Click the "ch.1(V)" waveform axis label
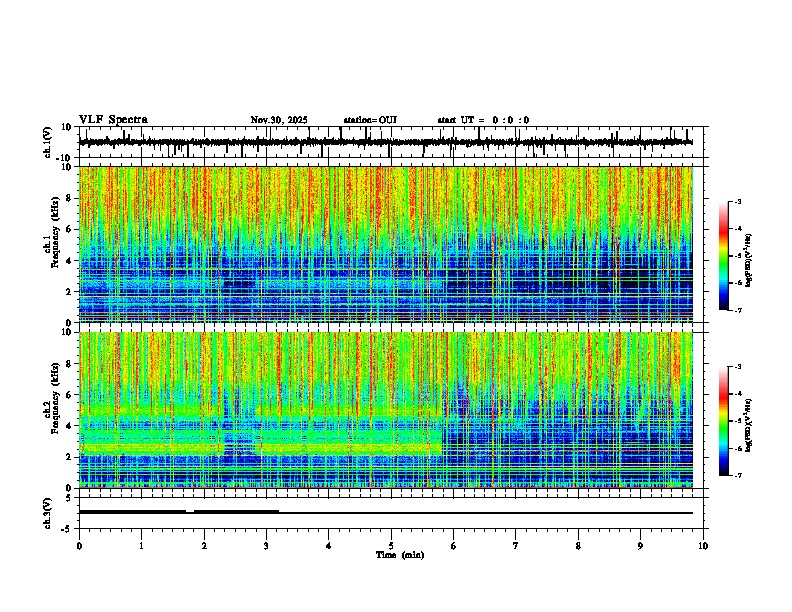This screenshot has width=792, height=612. [x=48, y=142]
